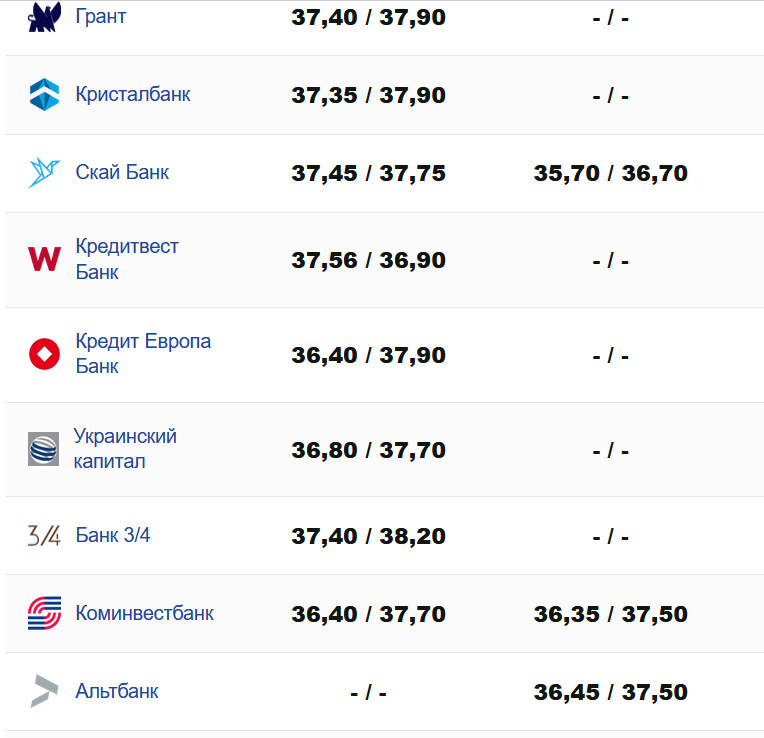Image resolution: width=764 pixels, height=738 pixels.
Task: Click the Грант bank logo icon
Action: click(45, 17)
